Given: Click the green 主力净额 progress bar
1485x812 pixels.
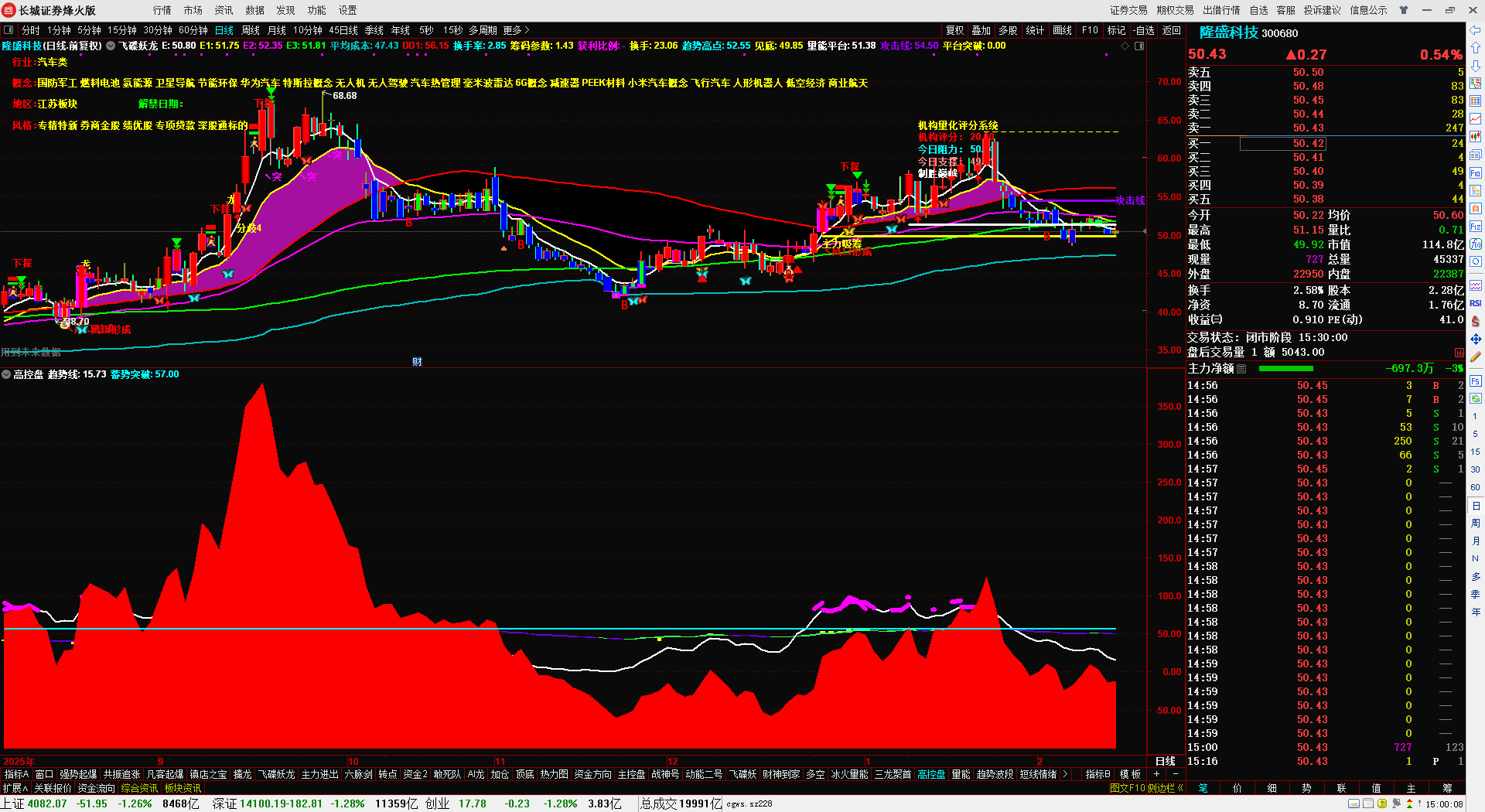Looking at the screenshot, I should pos(1286,369).
